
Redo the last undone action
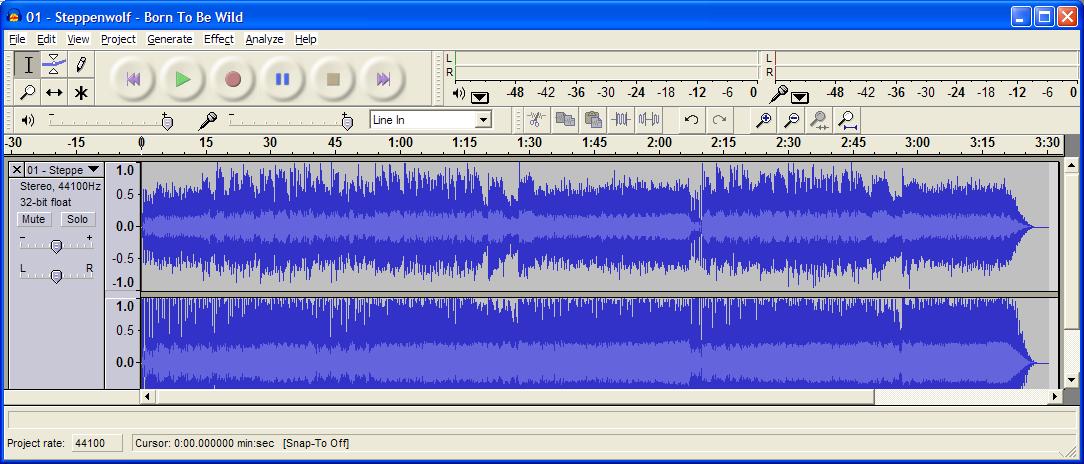pos(720,120)
